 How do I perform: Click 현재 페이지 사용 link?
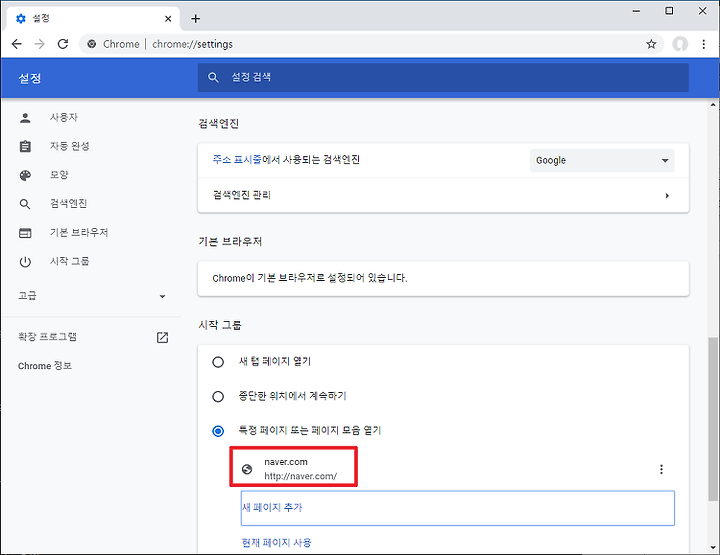click(x=276, y=543)
